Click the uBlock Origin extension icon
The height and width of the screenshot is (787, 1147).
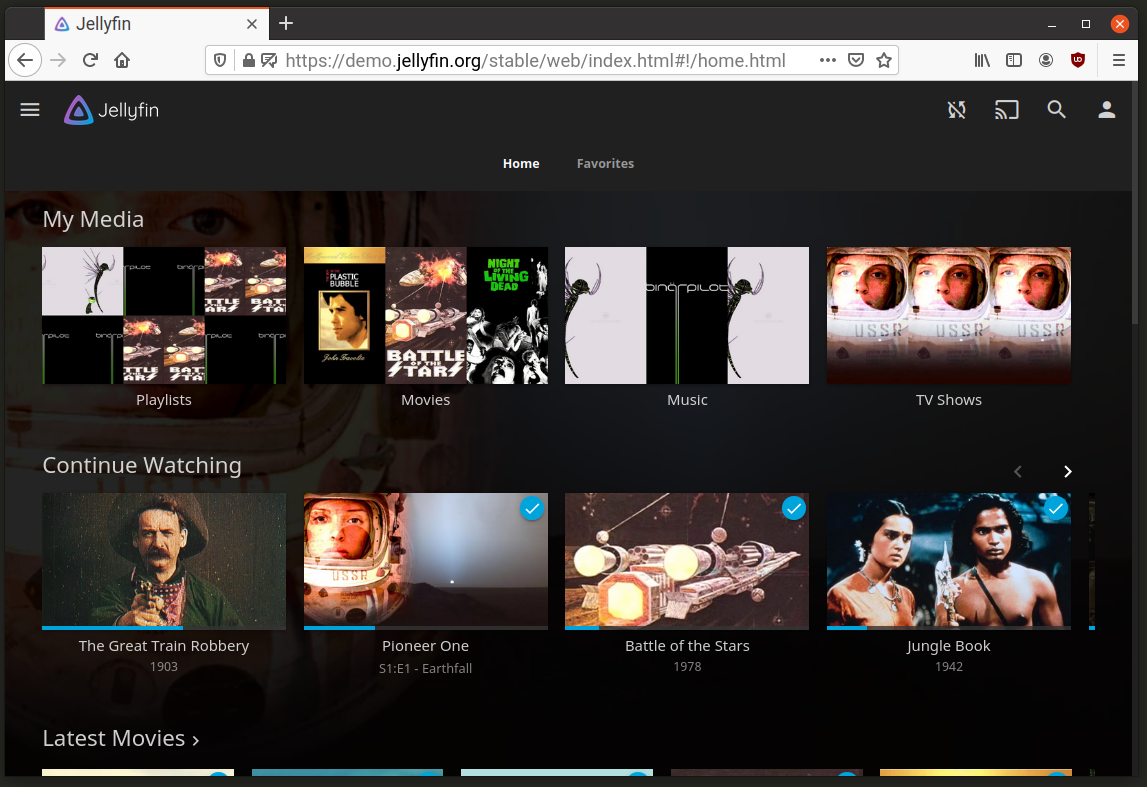(1078, 60)
